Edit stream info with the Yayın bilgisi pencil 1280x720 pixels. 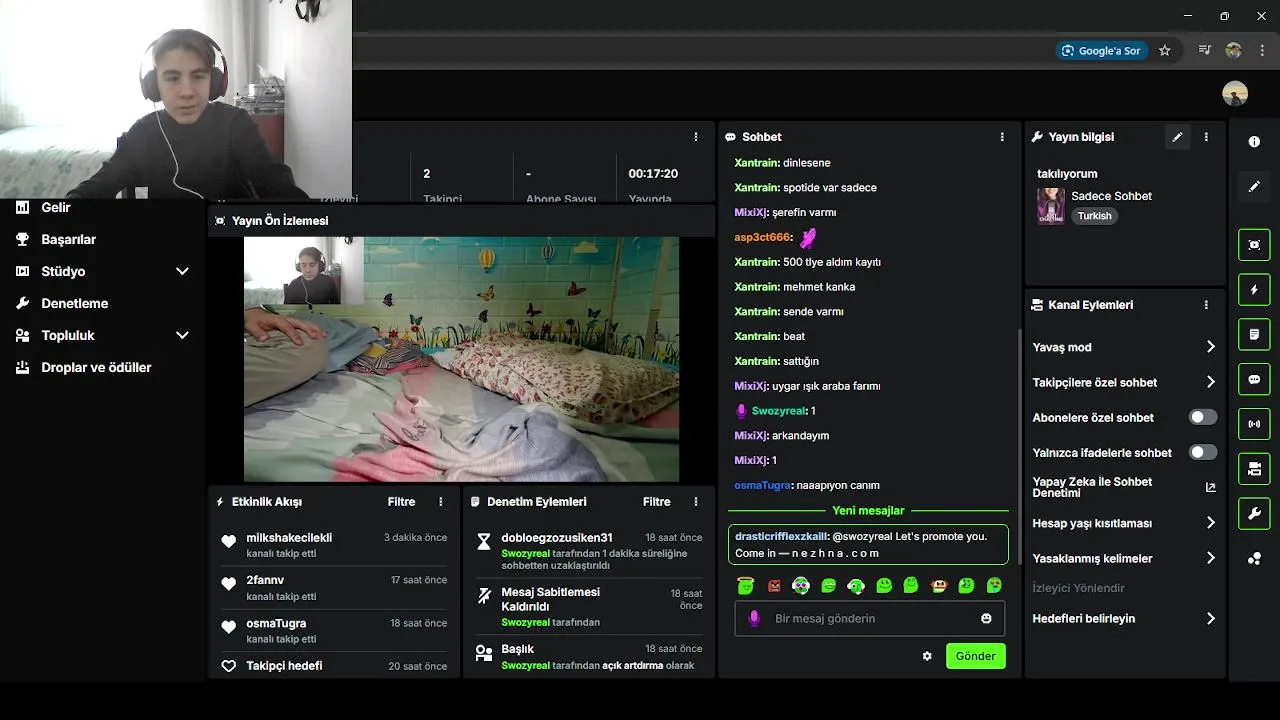coord(1177,137)
